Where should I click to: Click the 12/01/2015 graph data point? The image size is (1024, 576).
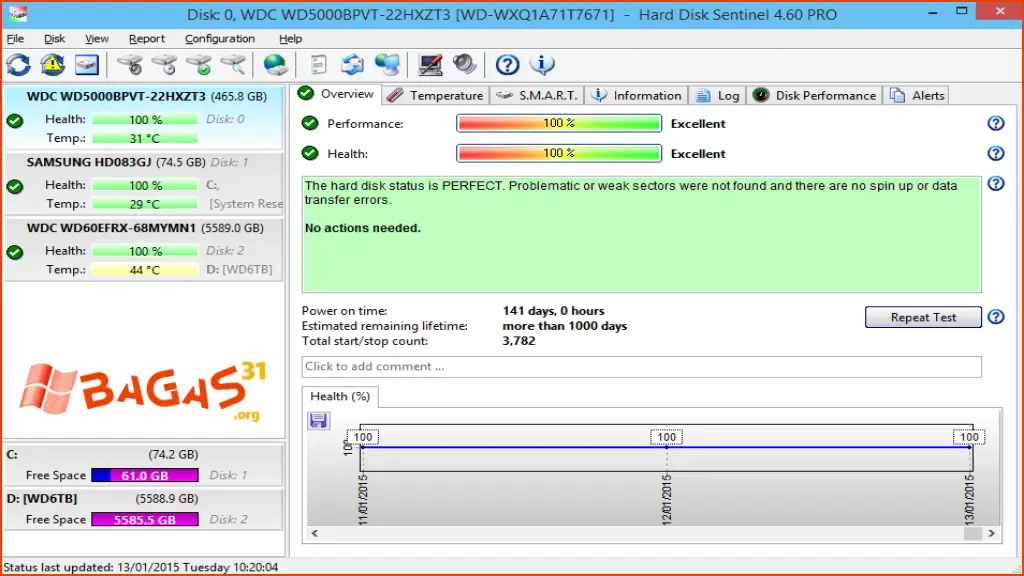pos(666,447)
